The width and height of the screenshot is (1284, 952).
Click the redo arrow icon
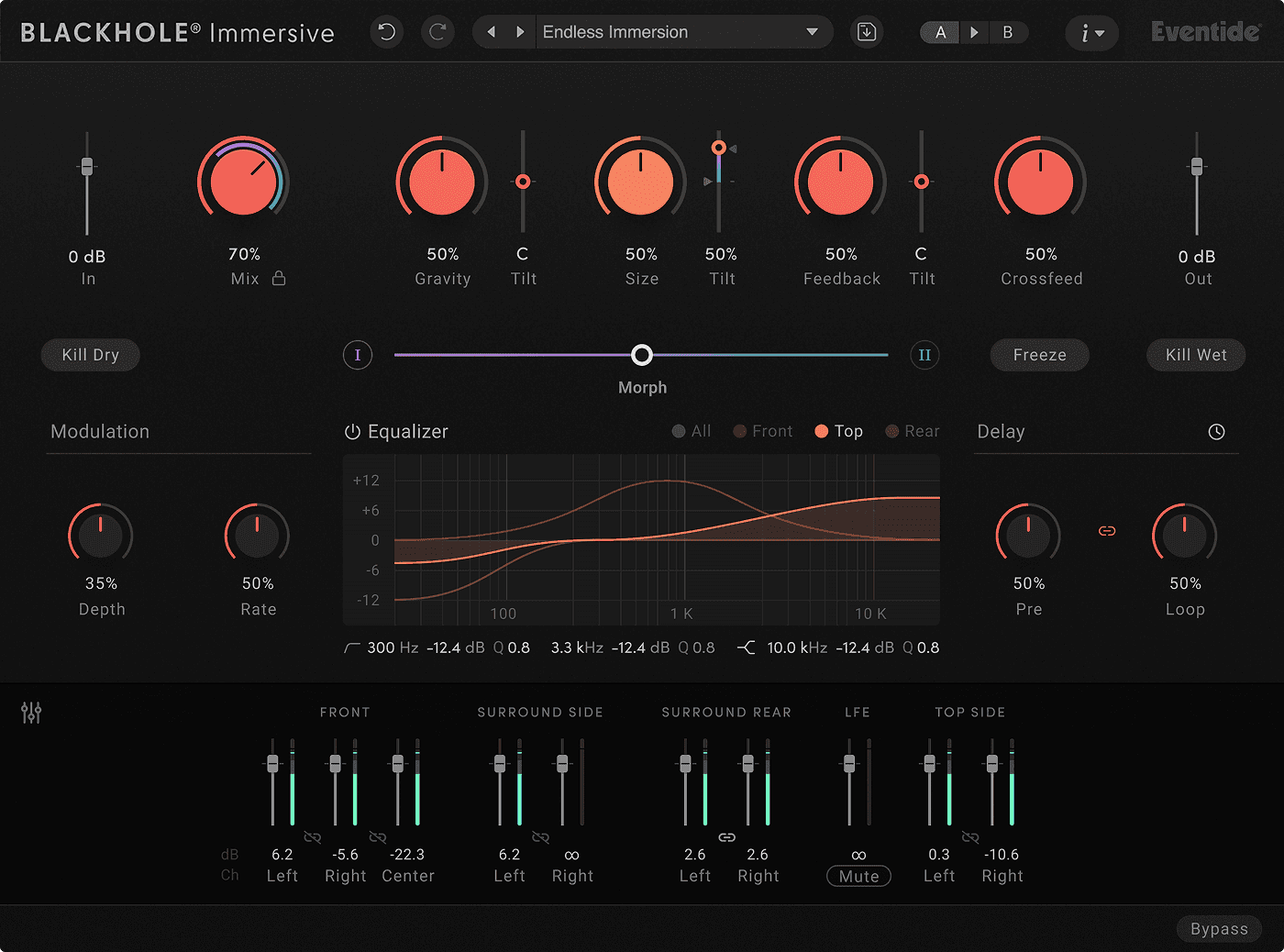click(x=438, y=32)
